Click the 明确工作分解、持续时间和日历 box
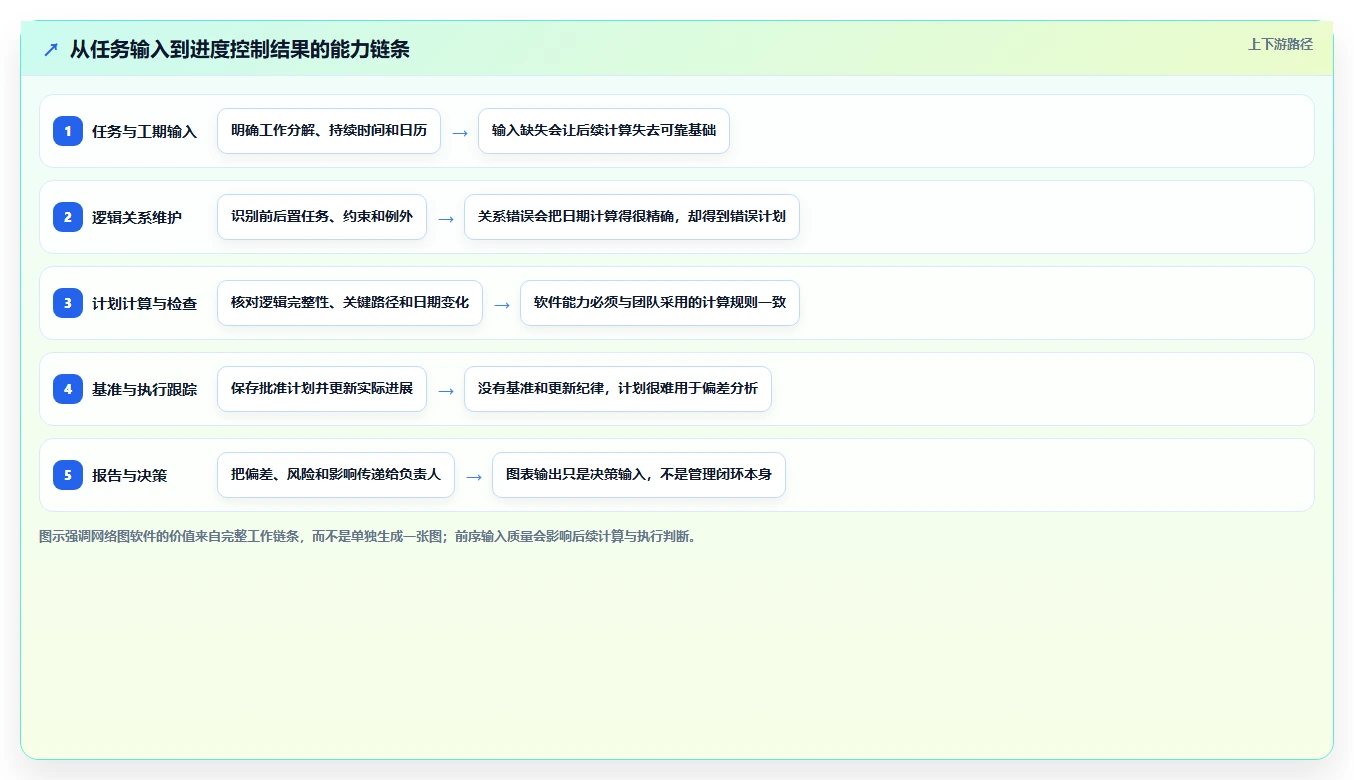1354x780 pixels. [329, 131]
